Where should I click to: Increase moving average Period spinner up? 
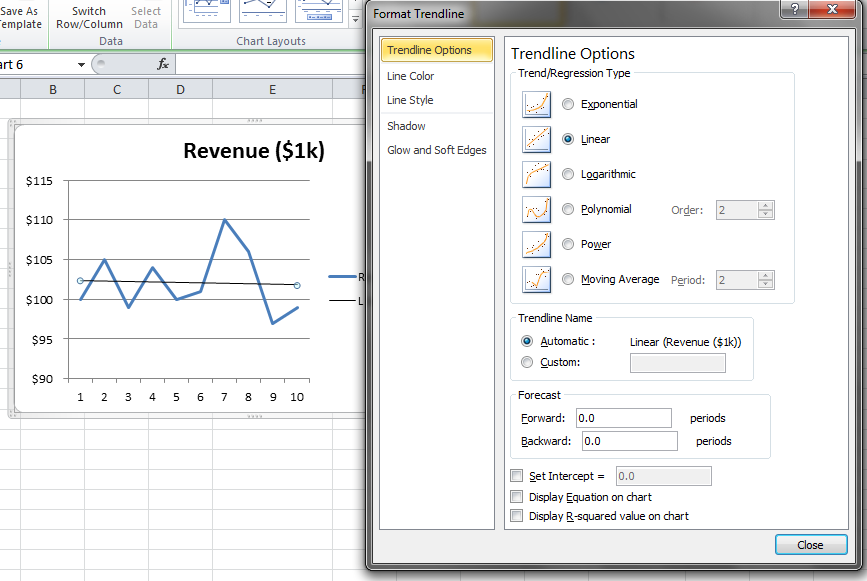[765, 276]
